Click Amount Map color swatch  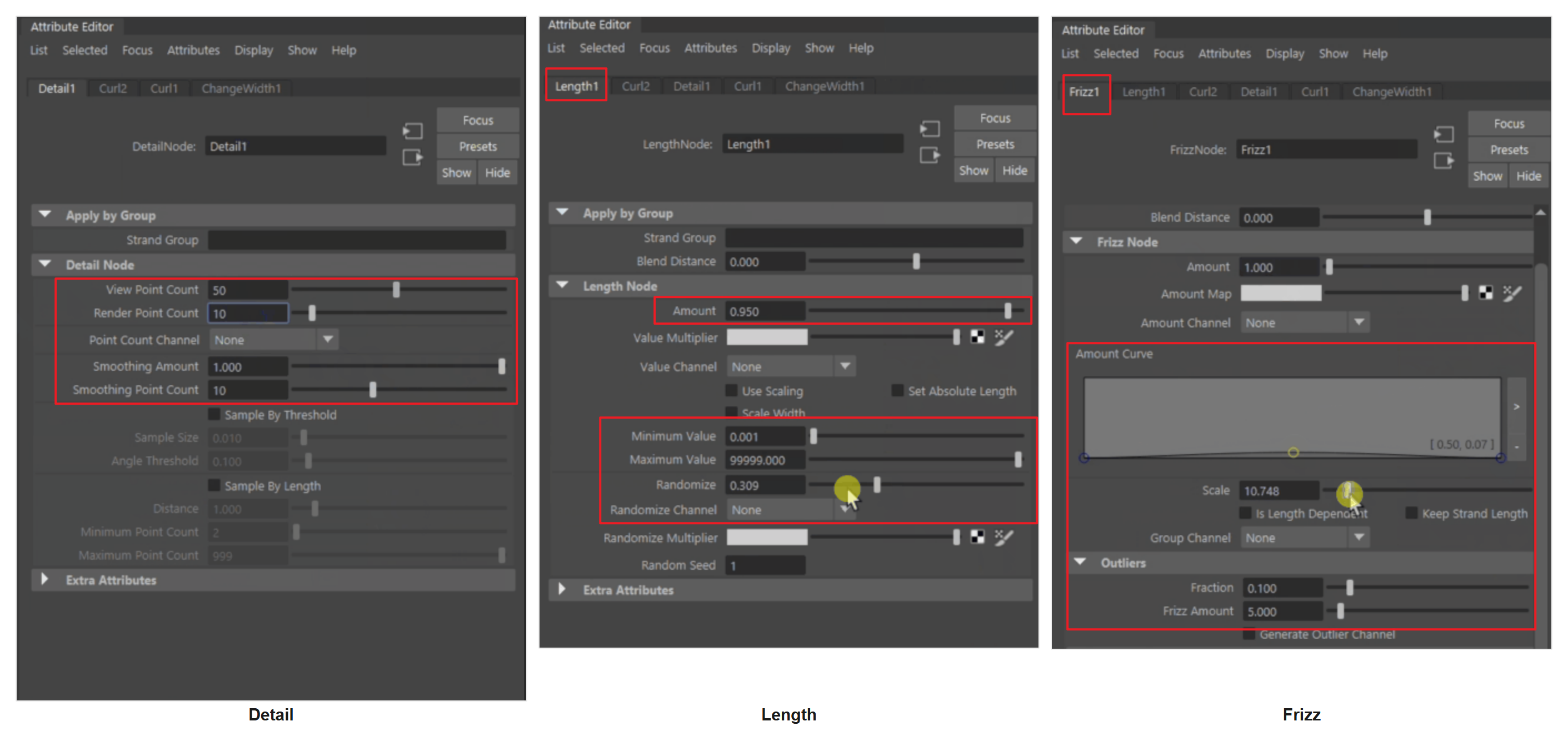(x=1281, y=293)
